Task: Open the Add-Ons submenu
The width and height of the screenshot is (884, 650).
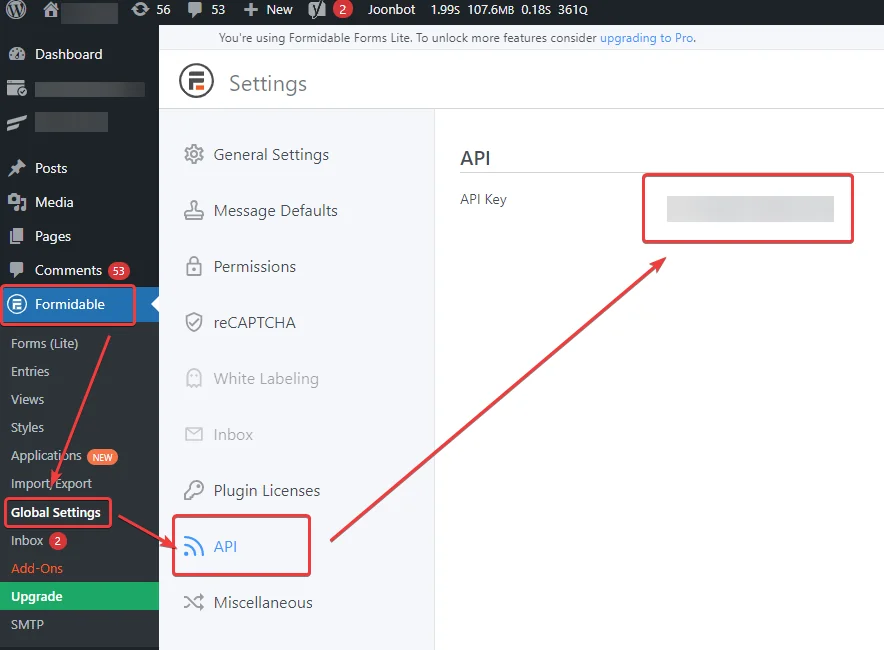Action: [x=37, y=568]
